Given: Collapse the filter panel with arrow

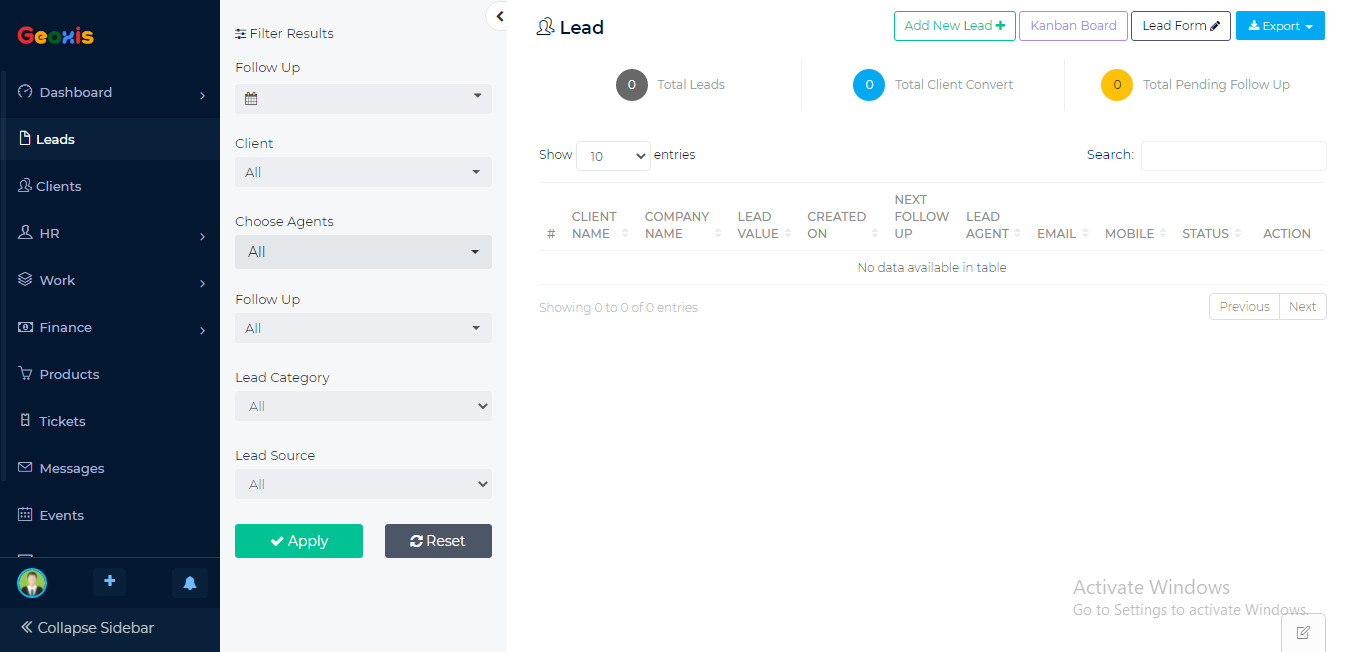Looking at the screenshot, I should tap(499, 16).
